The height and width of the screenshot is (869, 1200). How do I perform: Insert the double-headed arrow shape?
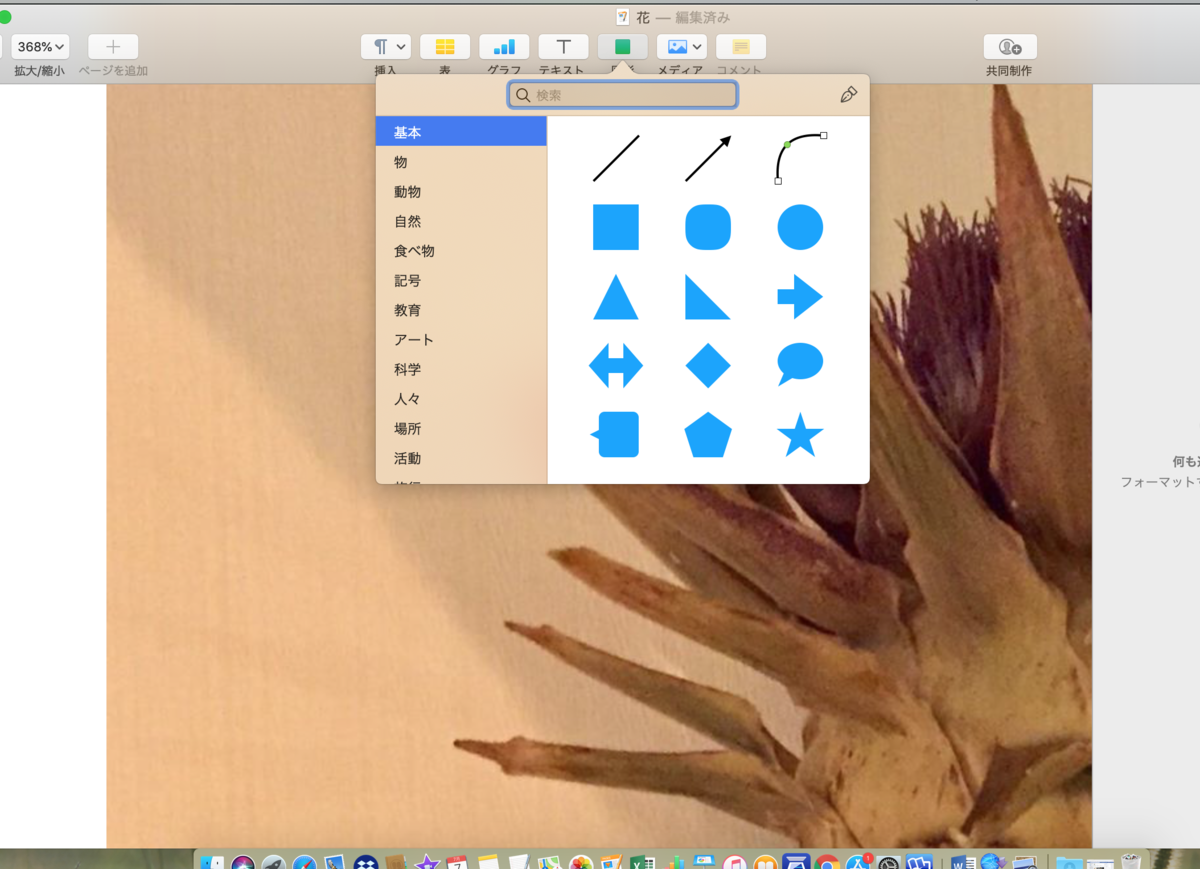coord(616,366)
